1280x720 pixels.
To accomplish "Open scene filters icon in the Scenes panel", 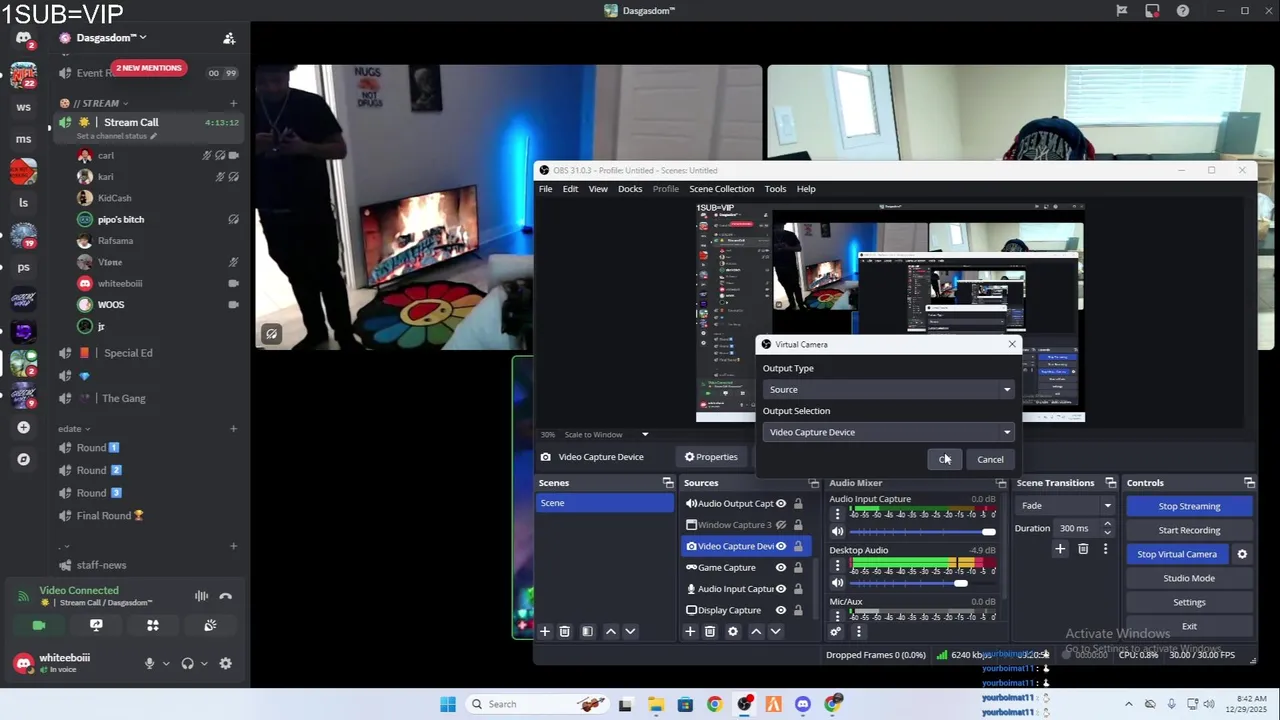I will coord(588,632).
